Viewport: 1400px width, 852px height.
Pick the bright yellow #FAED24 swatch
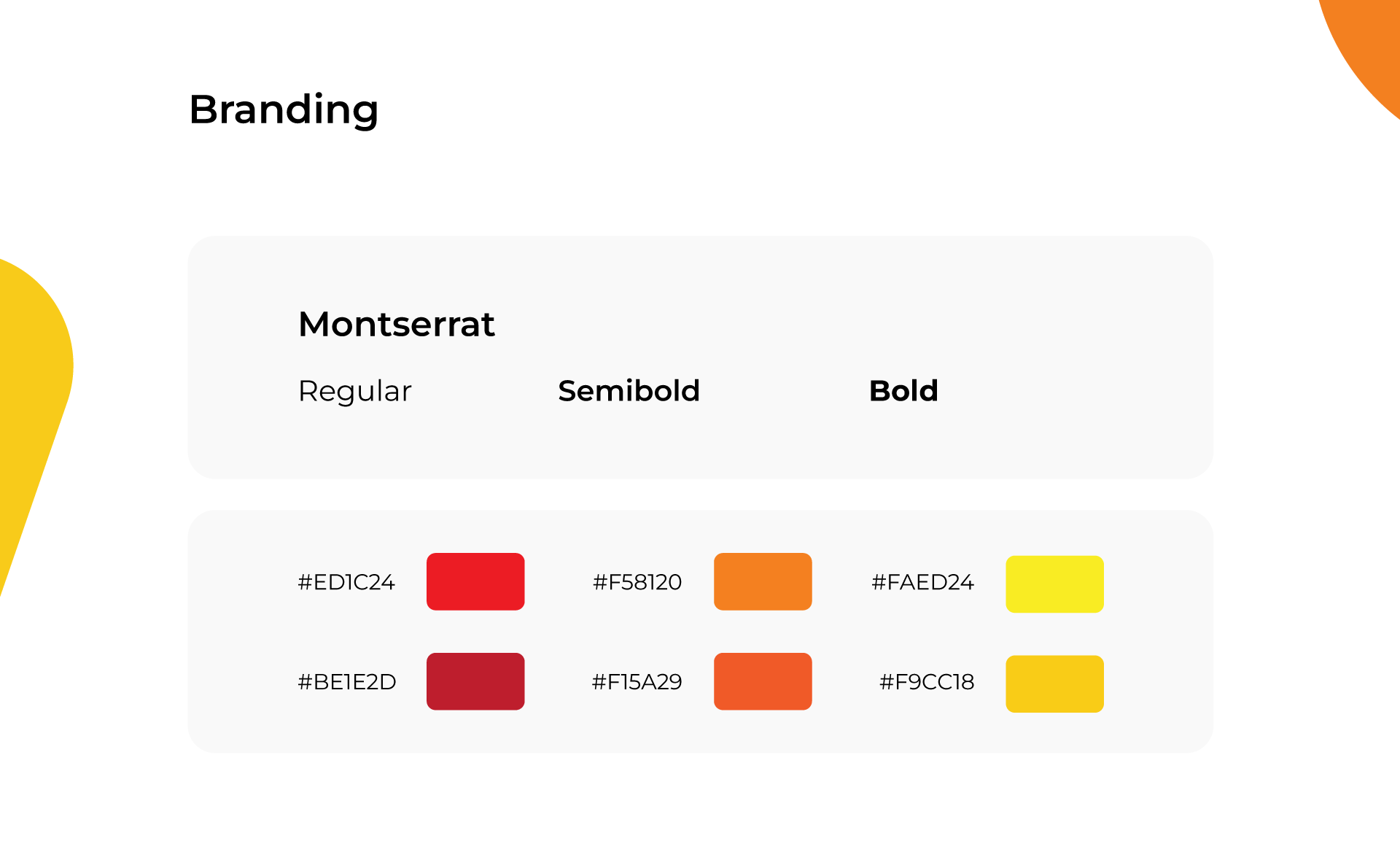1054,584
